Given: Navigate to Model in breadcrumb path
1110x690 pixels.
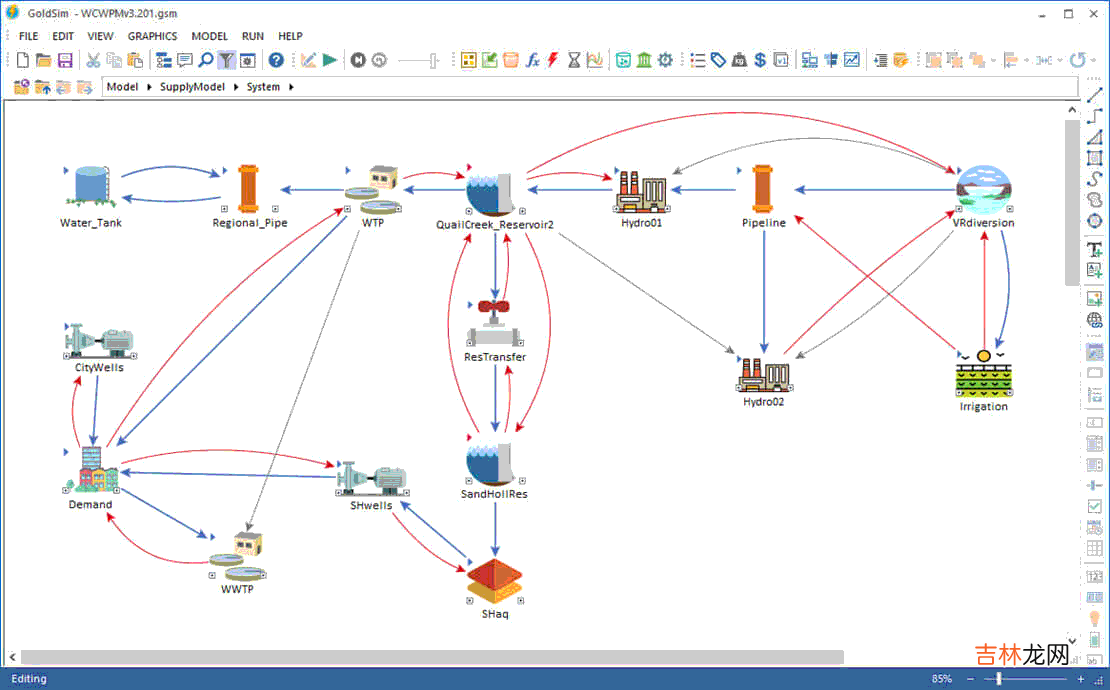Looking at the screenshot, I should pos(122,87).
